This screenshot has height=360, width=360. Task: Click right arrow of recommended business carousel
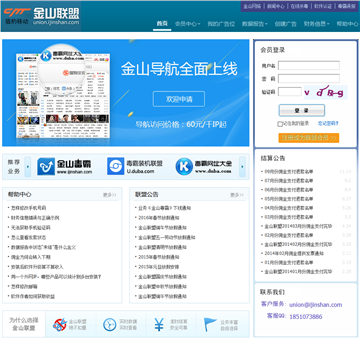tap(242, 166)
